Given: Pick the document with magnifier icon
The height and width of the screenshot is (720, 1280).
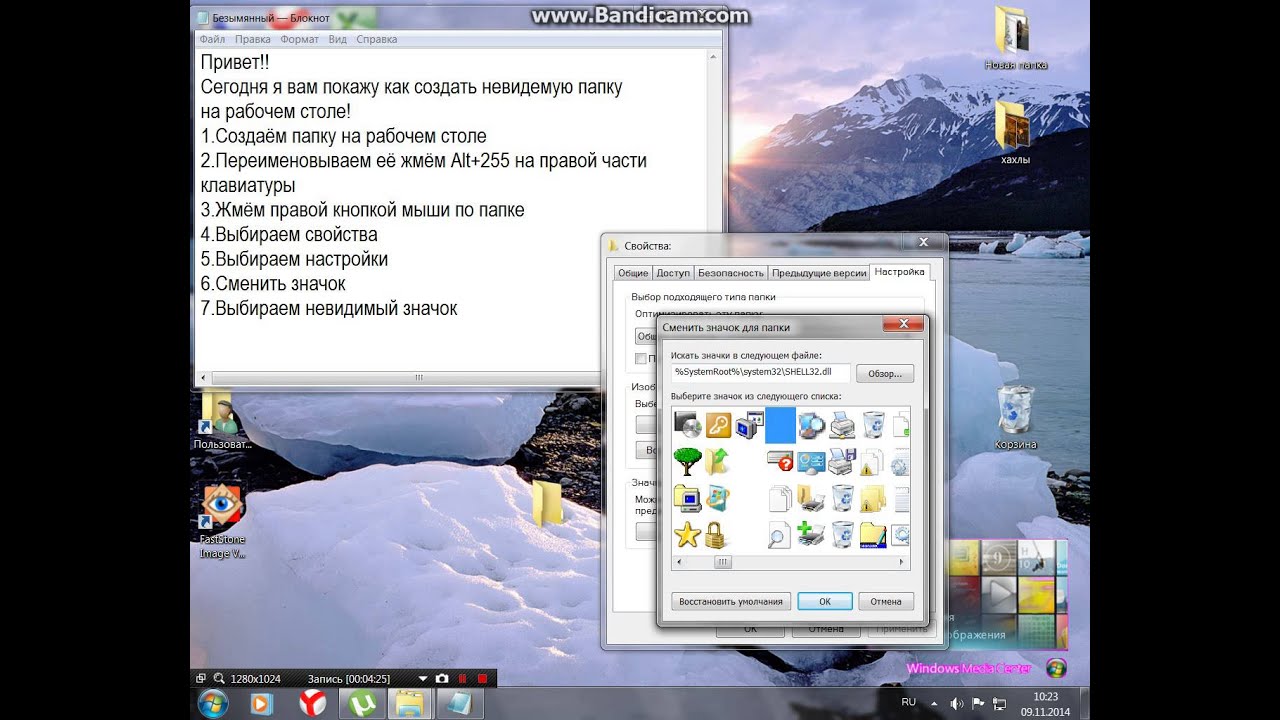Looking at the screenshot, I should pos(780,534).
